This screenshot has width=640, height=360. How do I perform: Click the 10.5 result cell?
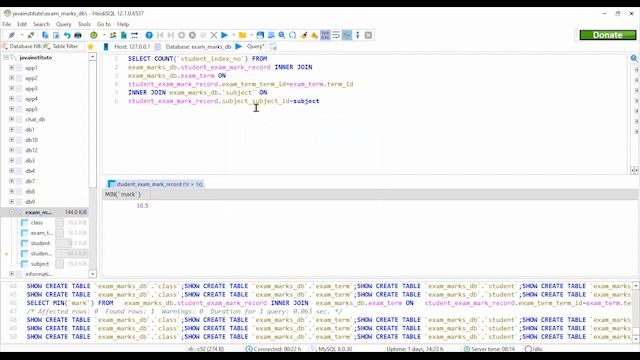click(x=126, y=205)
